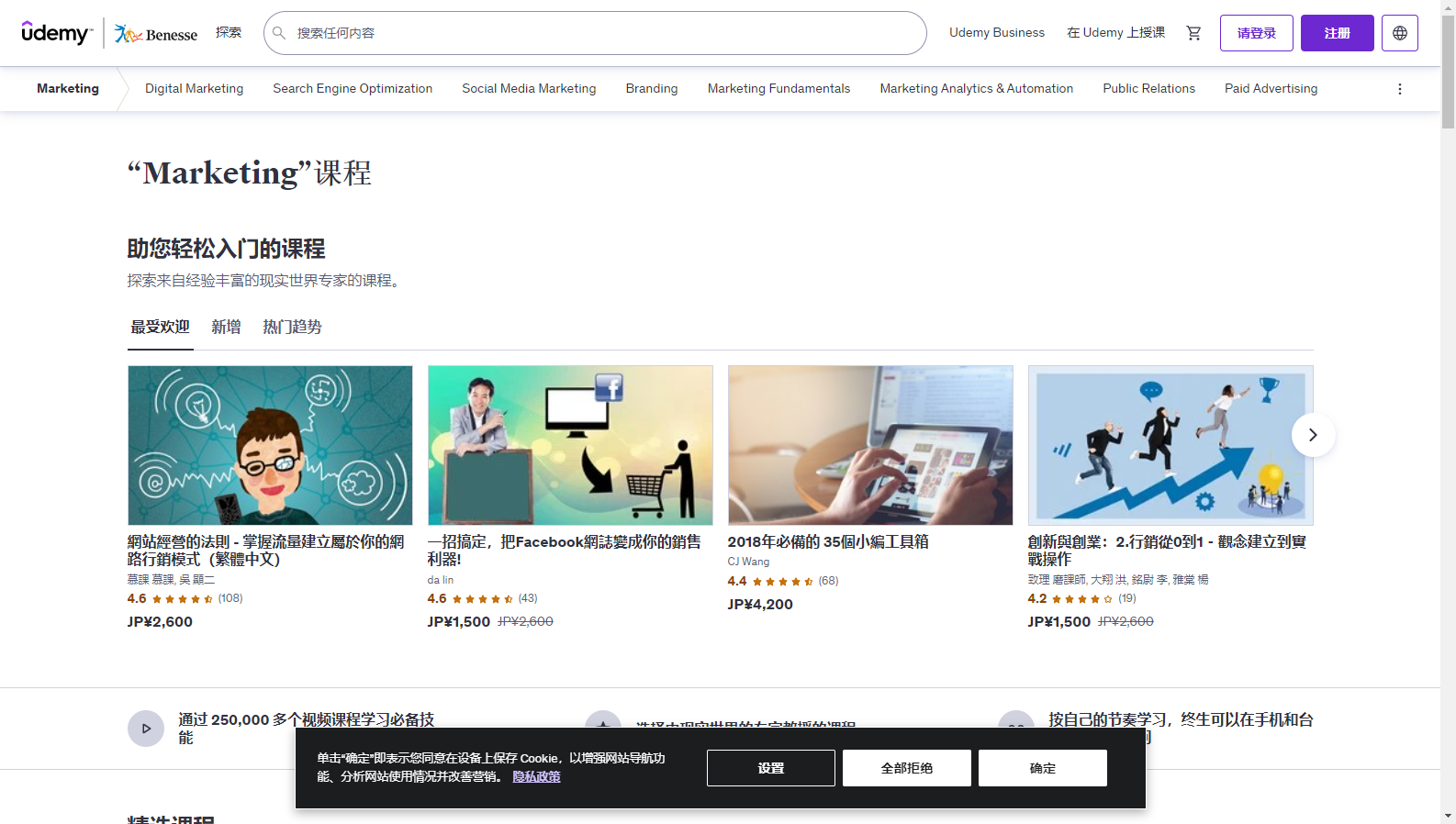
Task: Open the 探索 explore menu
Action: tap(229, 33)
